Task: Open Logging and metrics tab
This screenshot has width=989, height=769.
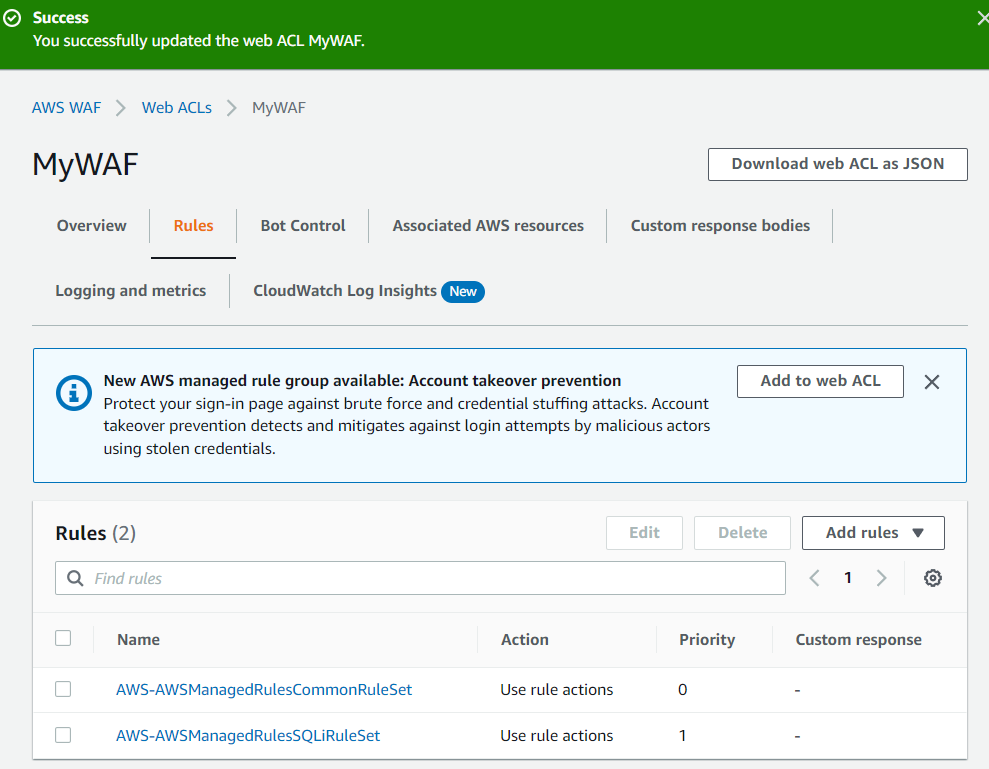Action: click(131, 291)
